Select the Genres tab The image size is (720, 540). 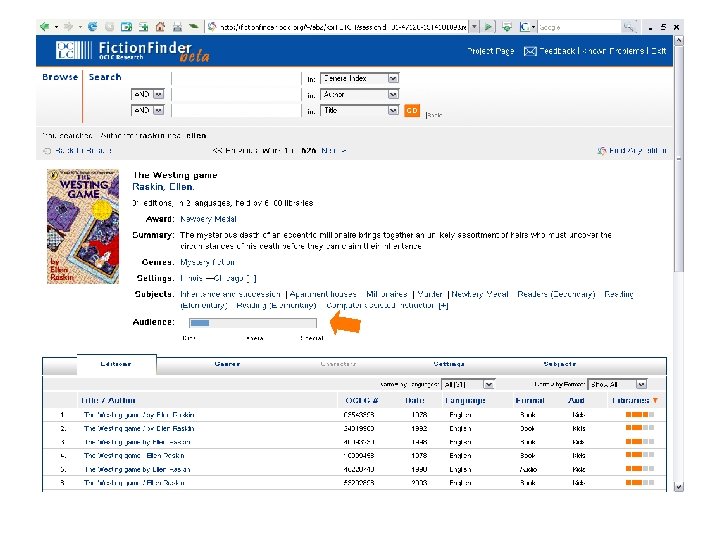tap(227, 364)
